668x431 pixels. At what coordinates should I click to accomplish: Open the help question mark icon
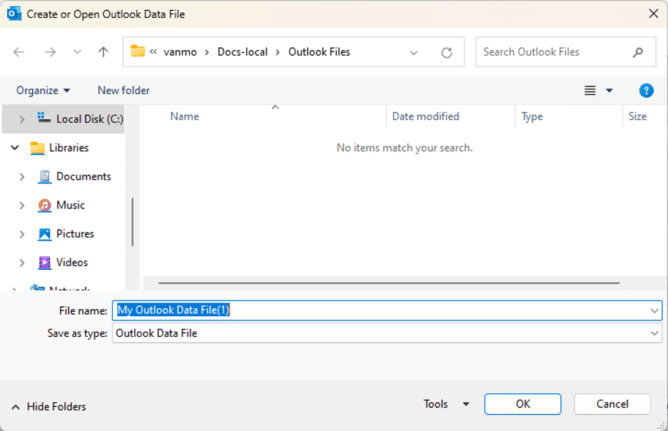pos(646,90)
